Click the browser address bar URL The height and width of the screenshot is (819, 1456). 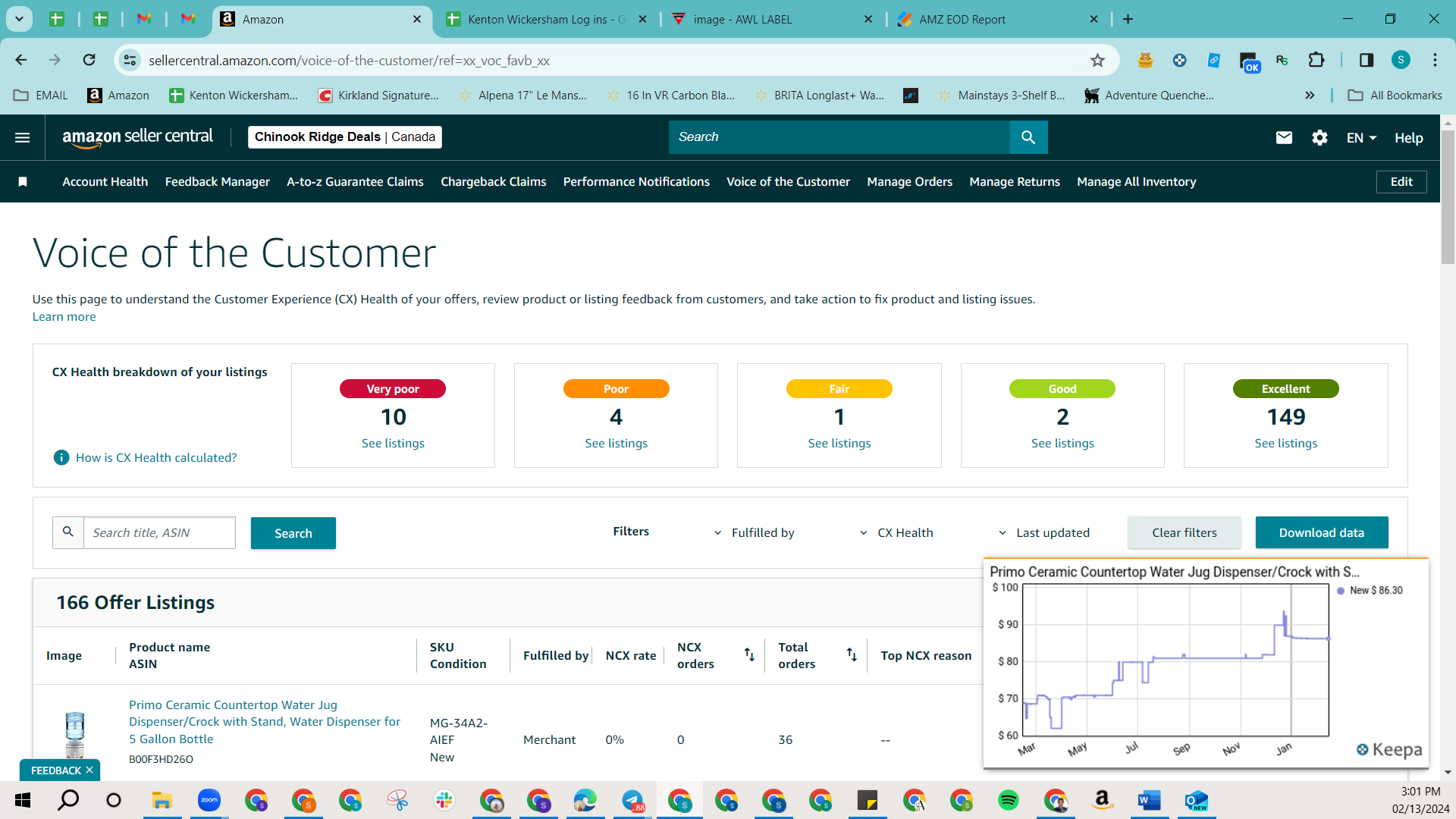(x=349, y=61)
